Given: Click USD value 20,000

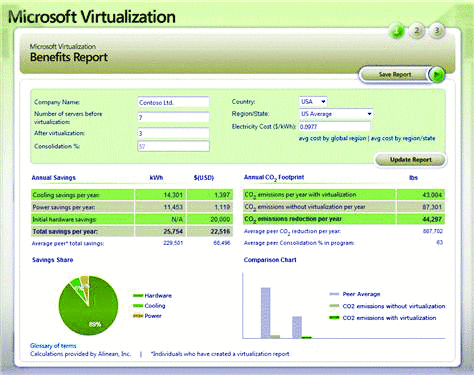Looking at the screenshot, I should (x=220, y=219).
